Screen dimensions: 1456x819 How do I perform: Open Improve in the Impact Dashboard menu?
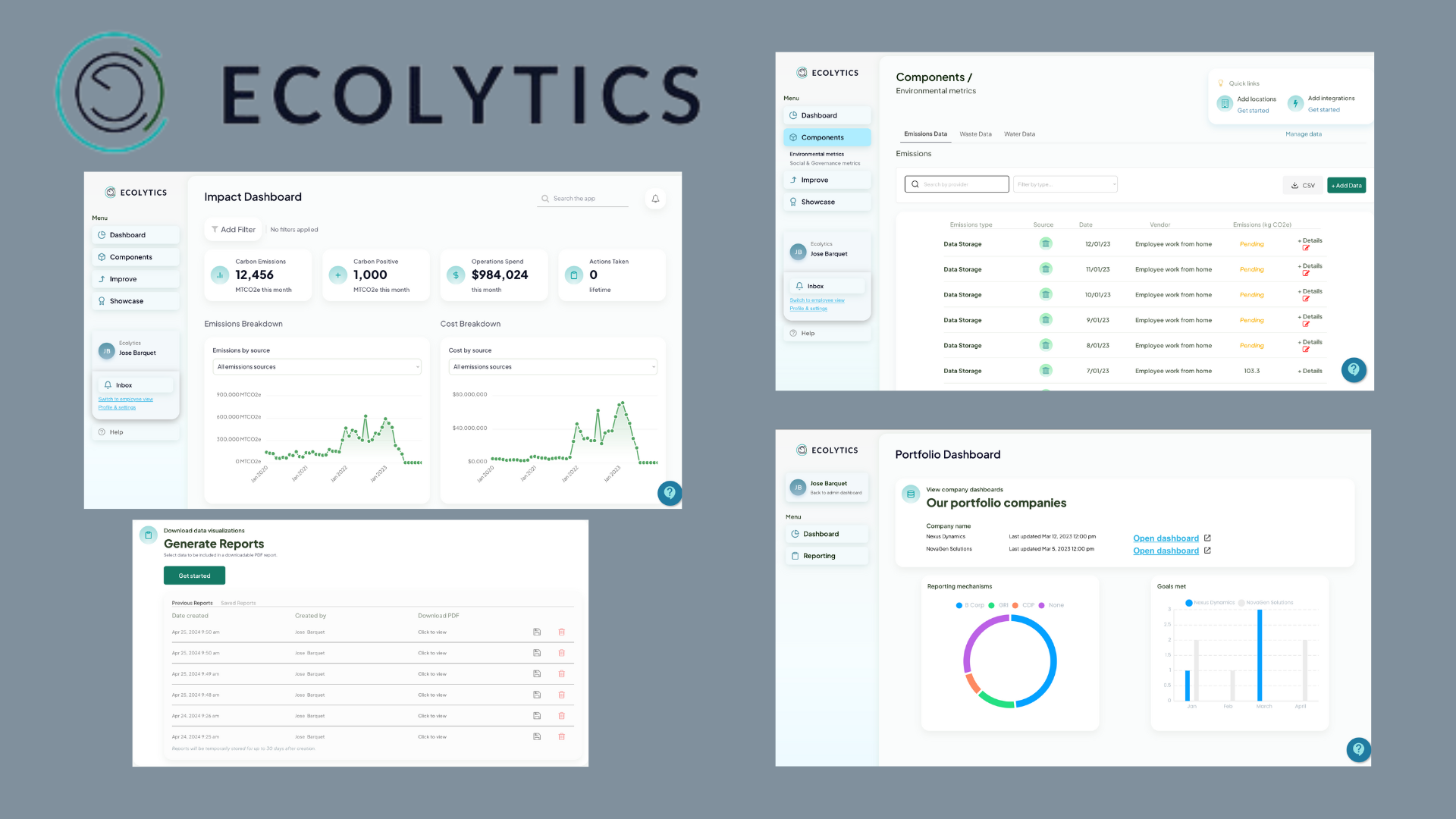tap(136, 279)
